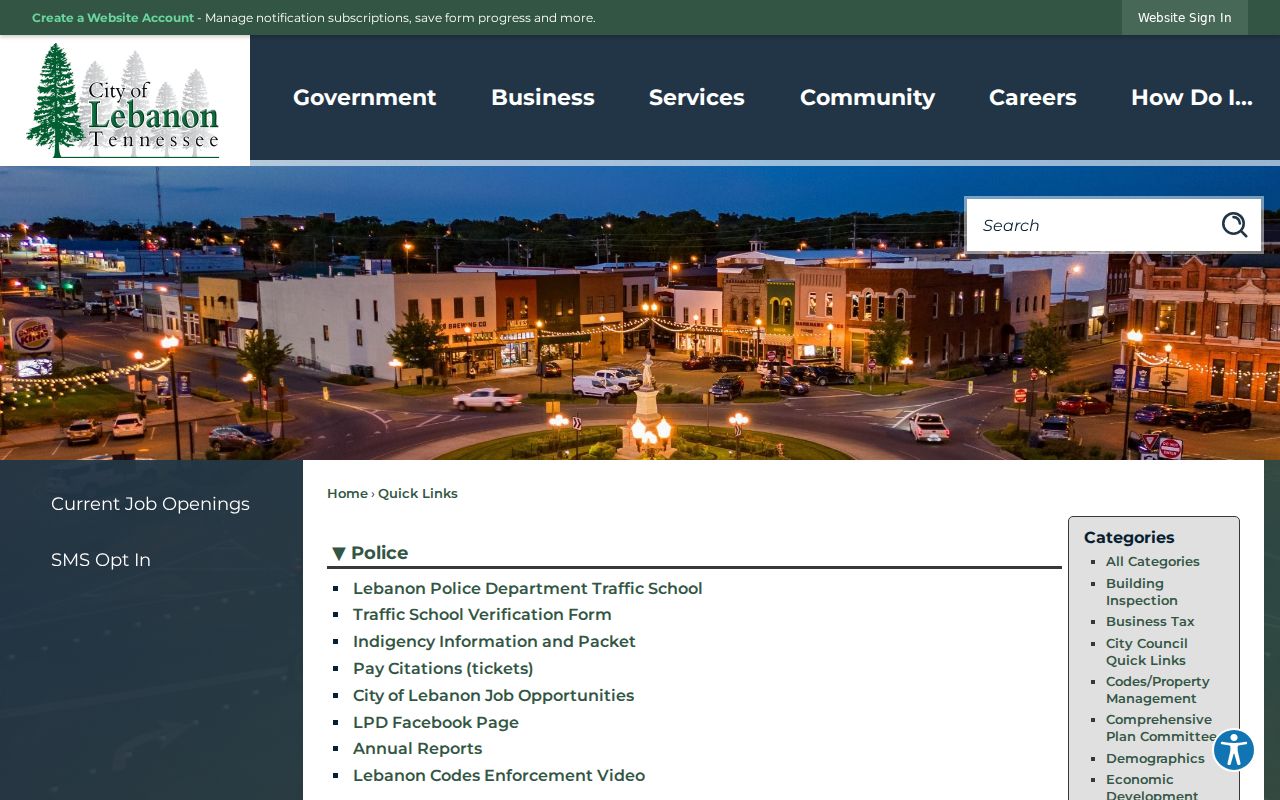This screenshot has height=800, width=1280.
Task: Click the downtown Lebanon square banner photo
Action: [640, 313]
